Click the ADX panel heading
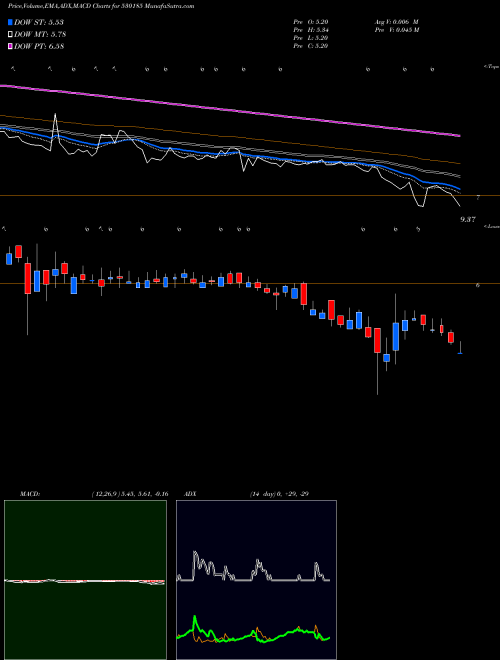Screen dimensions: 500x660 191,494
